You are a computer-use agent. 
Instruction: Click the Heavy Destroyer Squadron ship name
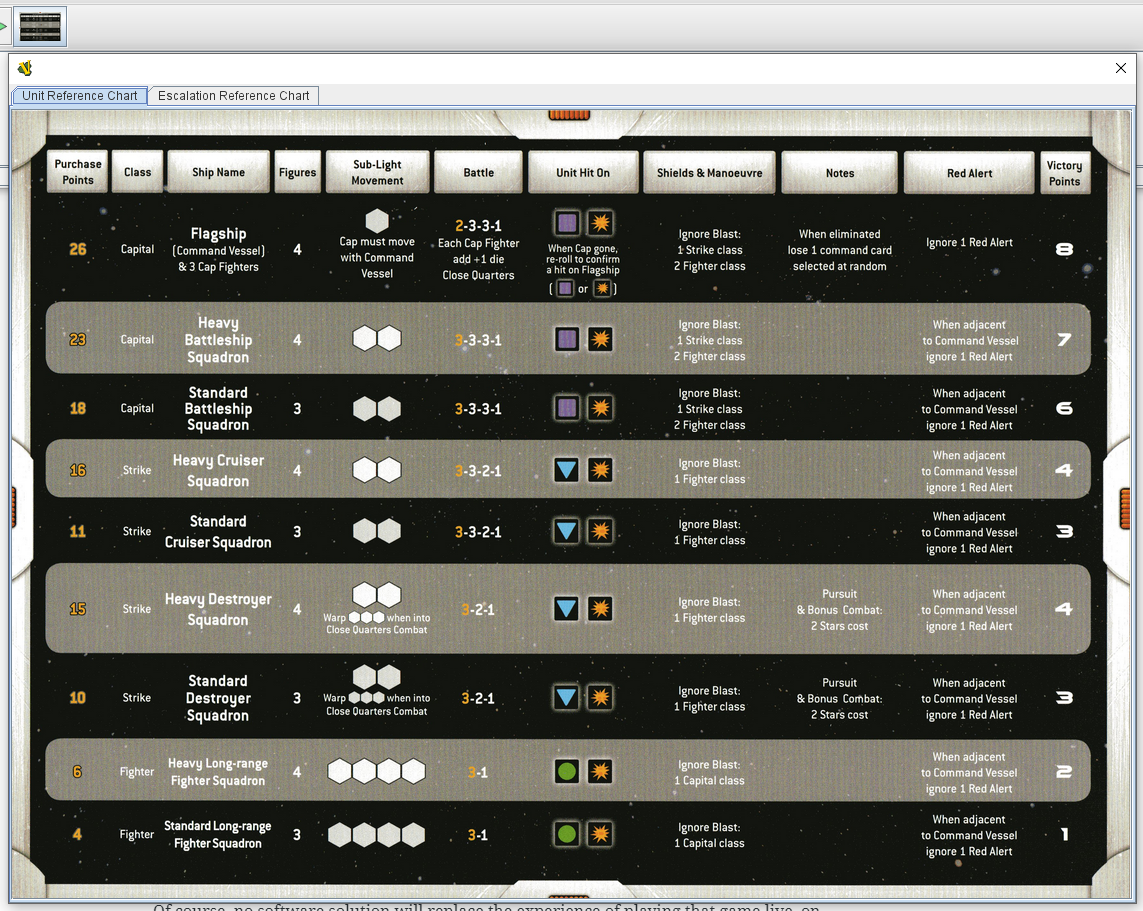[218, 609]
